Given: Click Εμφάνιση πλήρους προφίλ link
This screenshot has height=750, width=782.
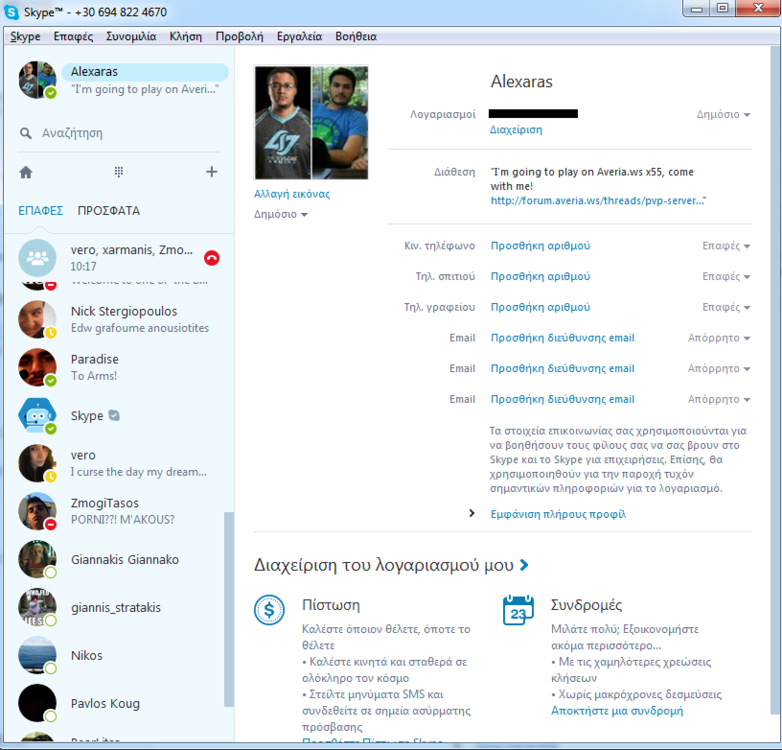Looking at the screenshot, I should 558,514.
